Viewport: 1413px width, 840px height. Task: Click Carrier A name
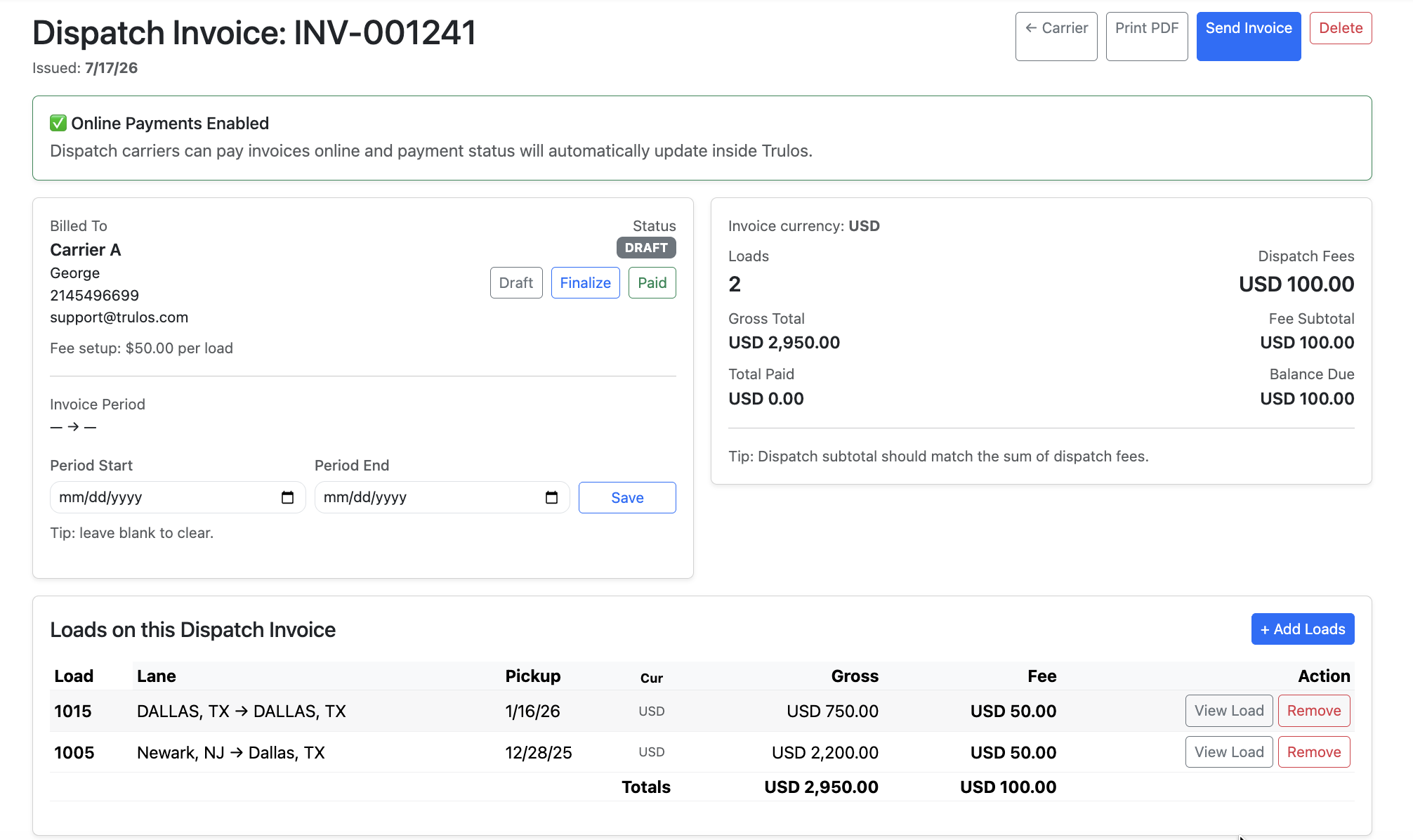[x=86, y=250]
